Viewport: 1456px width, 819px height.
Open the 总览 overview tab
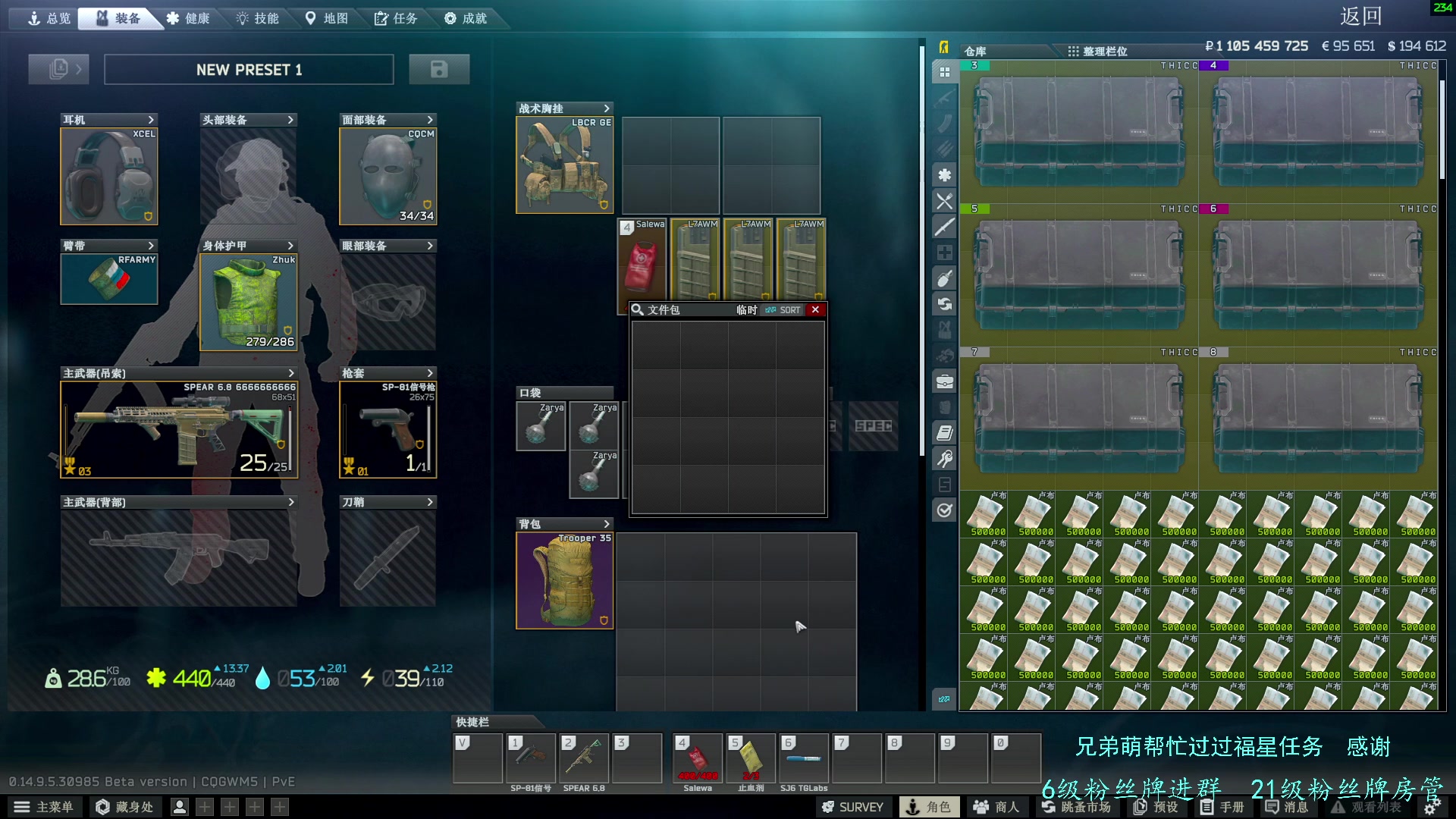(49, 18)
